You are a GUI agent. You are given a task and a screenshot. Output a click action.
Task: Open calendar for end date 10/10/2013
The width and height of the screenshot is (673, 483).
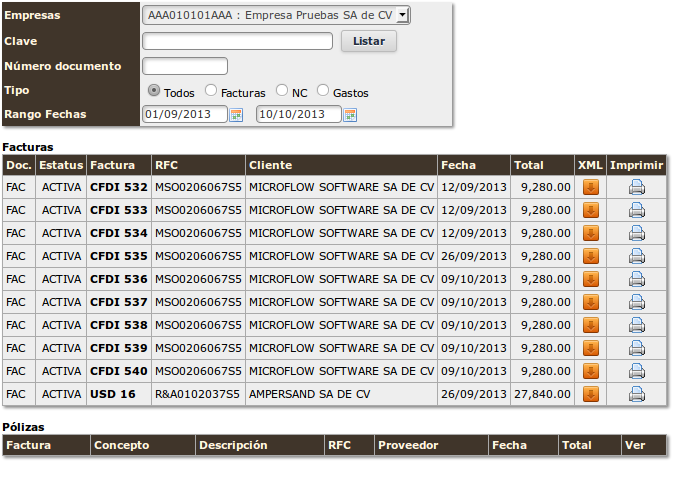click(350, 115)
